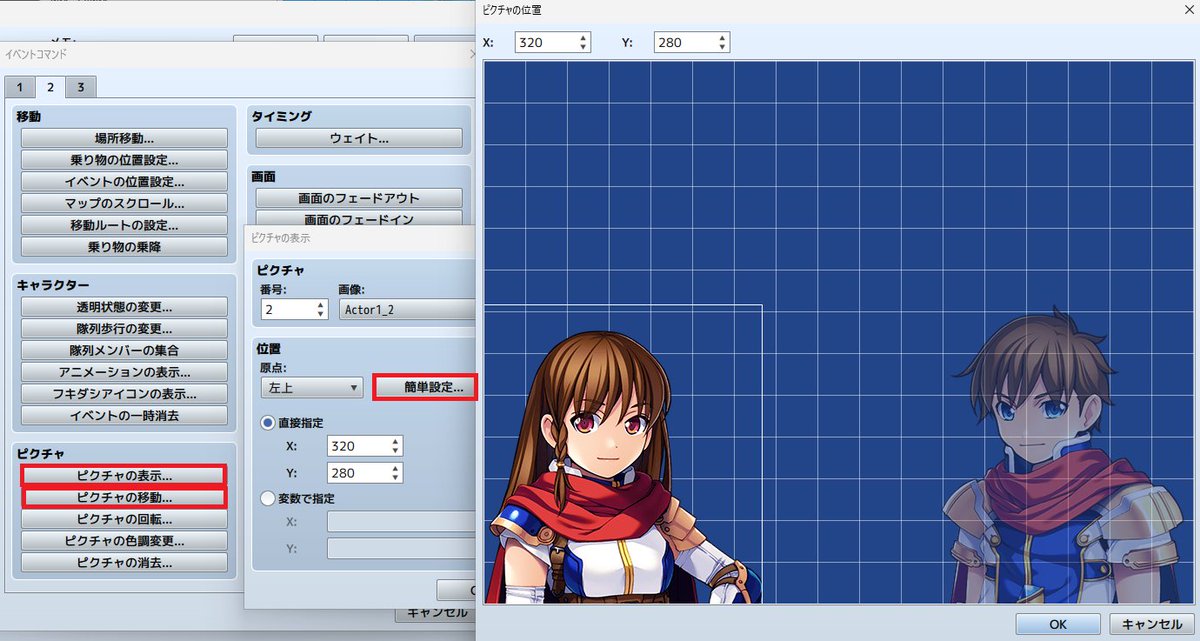Decrement Y stepper in ピクチャの表示 dialog
The image size is (1200, 641).
click(x=396, y=478)
